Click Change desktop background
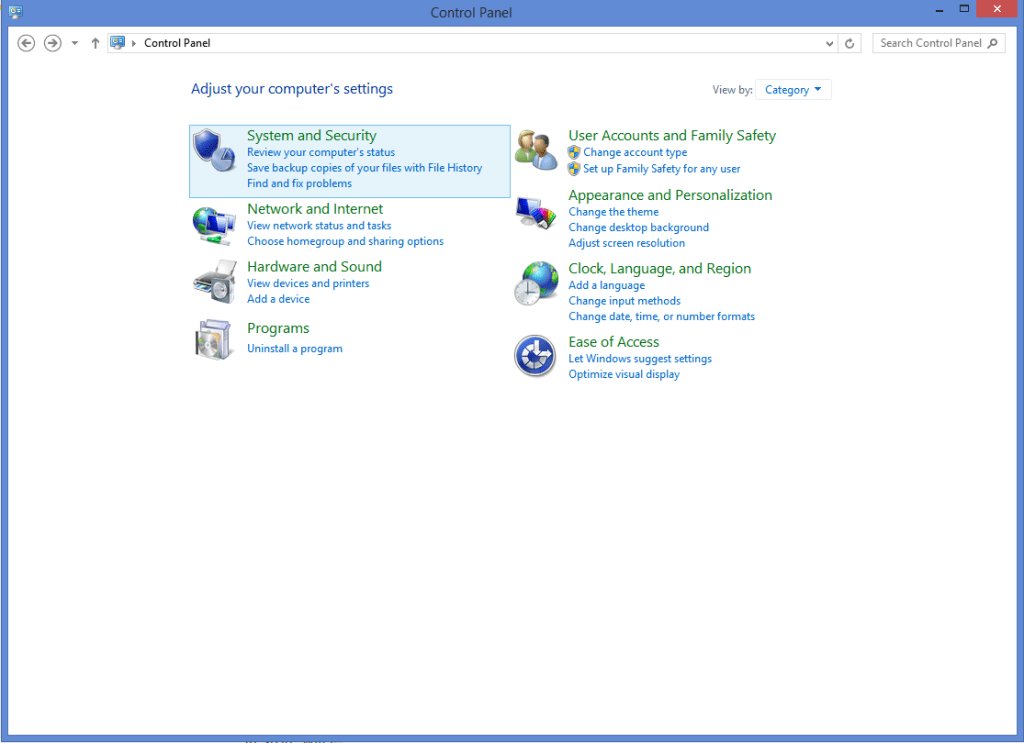The image size is (1024, 743). pyautogui.click(x=638, y=227)
